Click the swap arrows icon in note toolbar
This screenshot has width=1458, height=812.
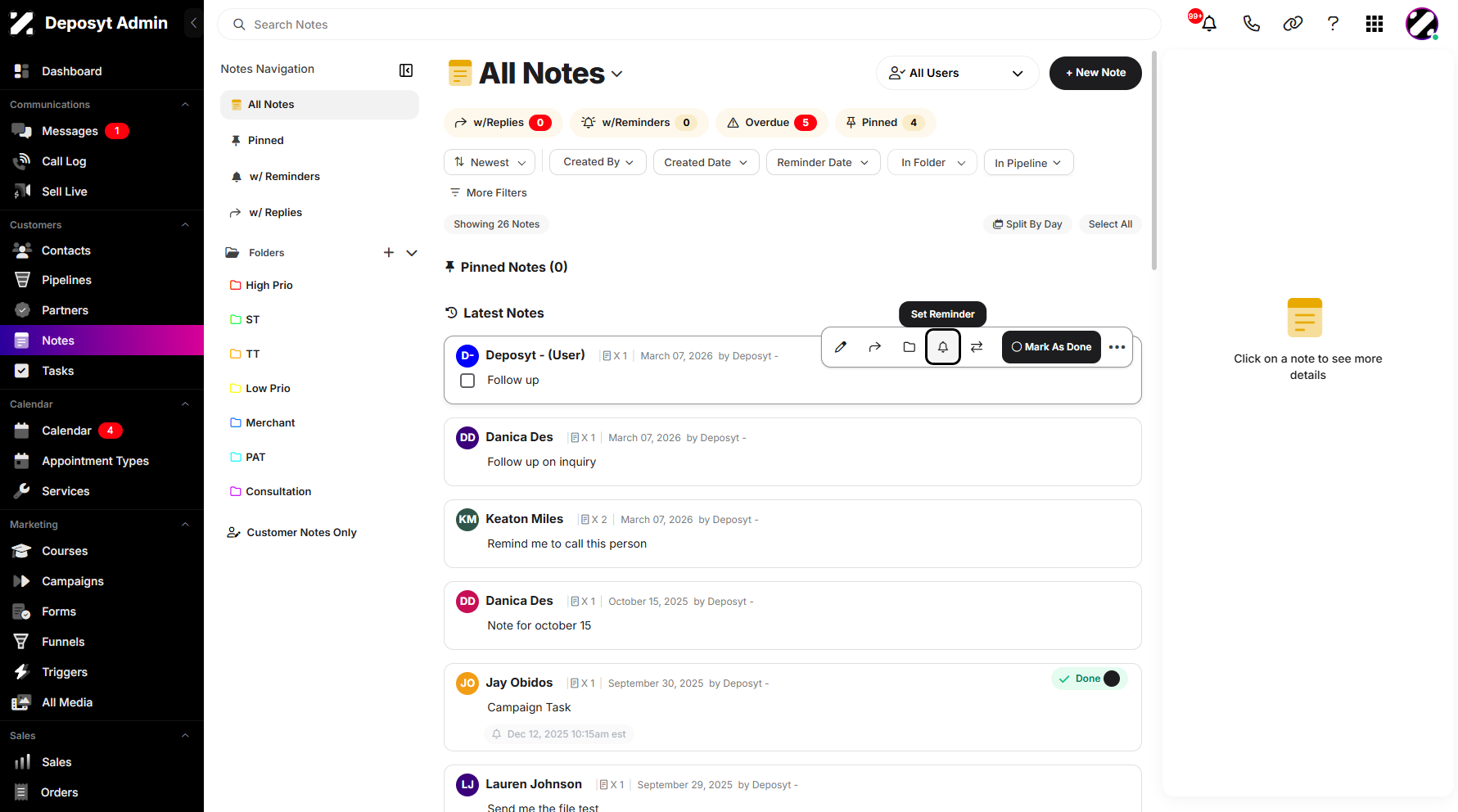977,347
